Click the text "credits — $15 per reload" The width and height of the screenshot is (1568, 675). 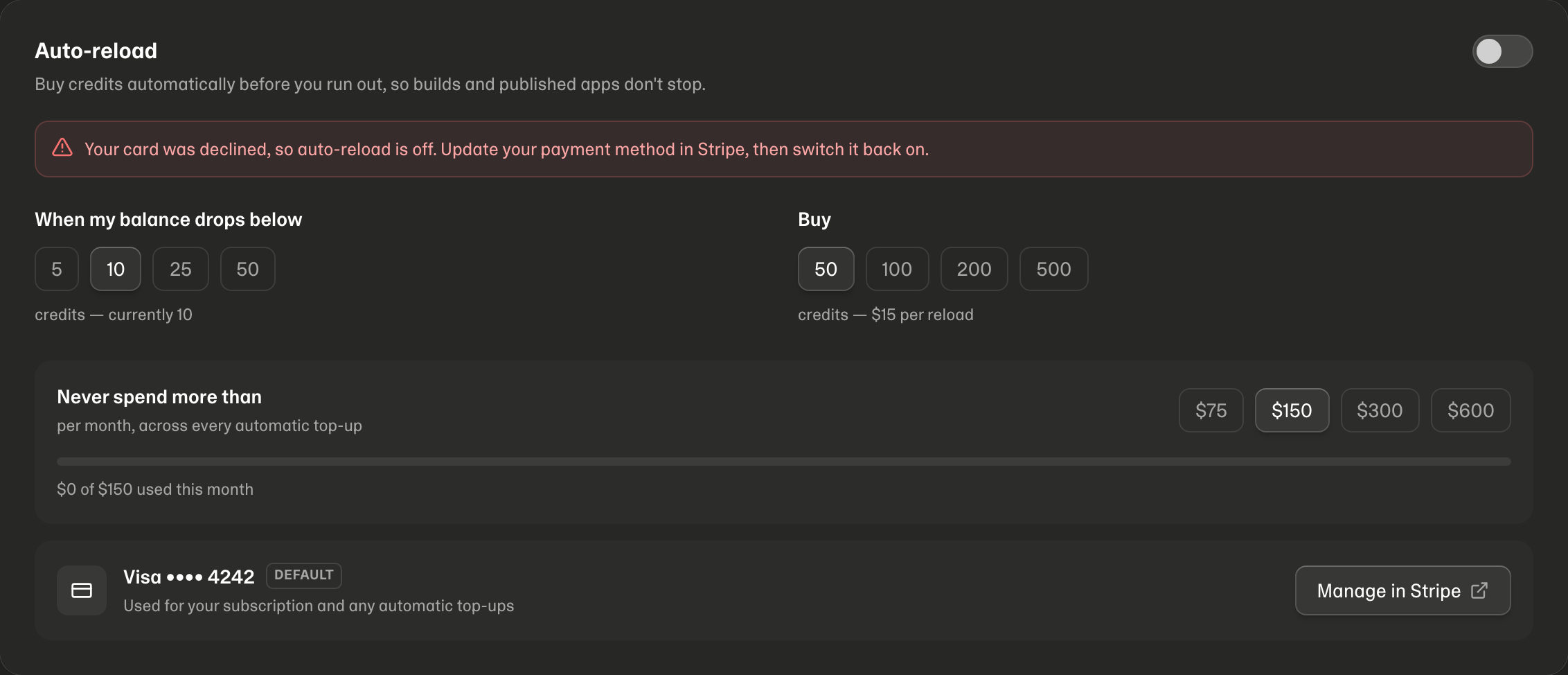pyautogui.click(x=886, y=315)
